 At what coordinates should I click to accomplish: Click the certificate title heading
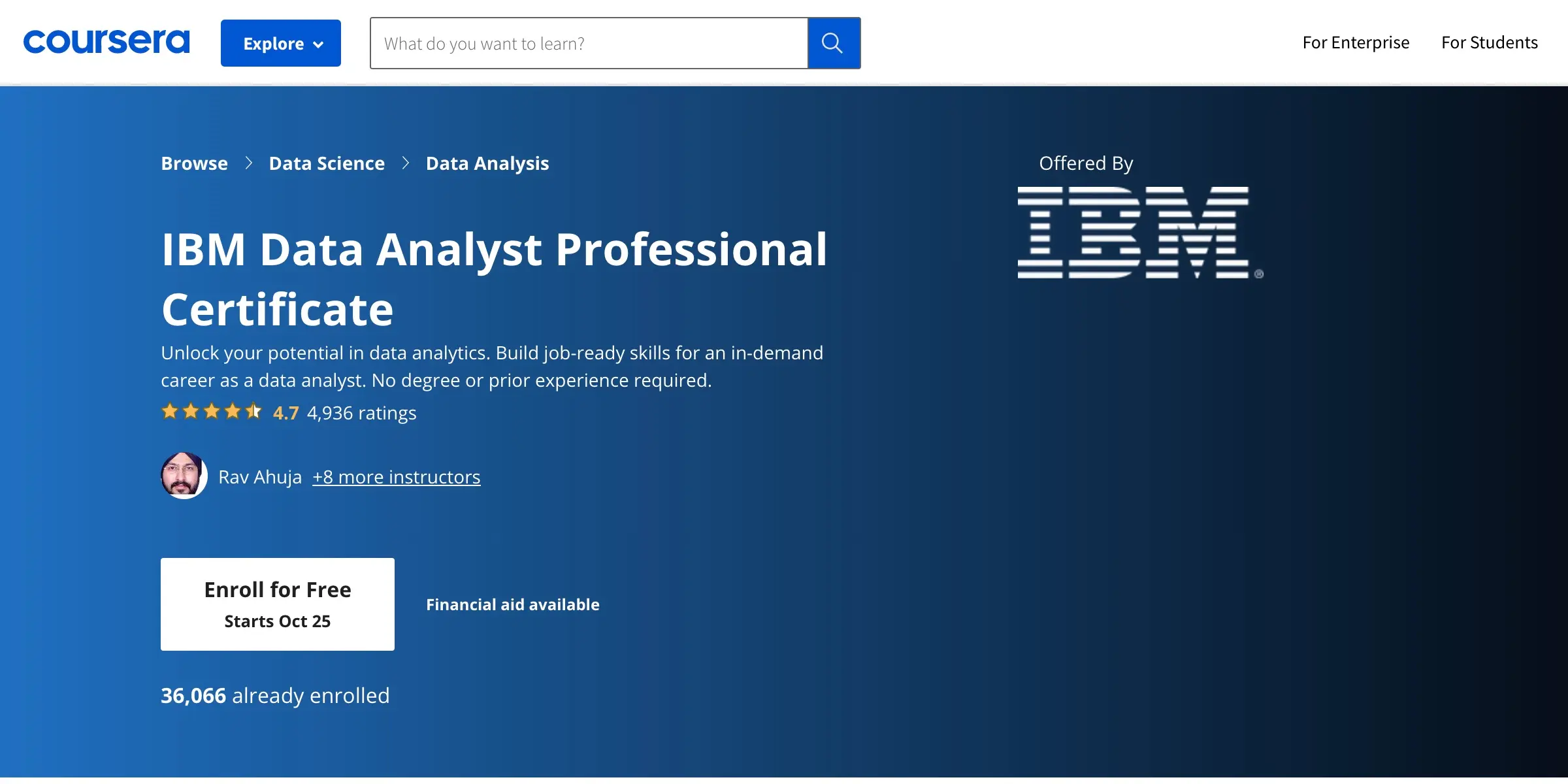[x=495, y=279]
